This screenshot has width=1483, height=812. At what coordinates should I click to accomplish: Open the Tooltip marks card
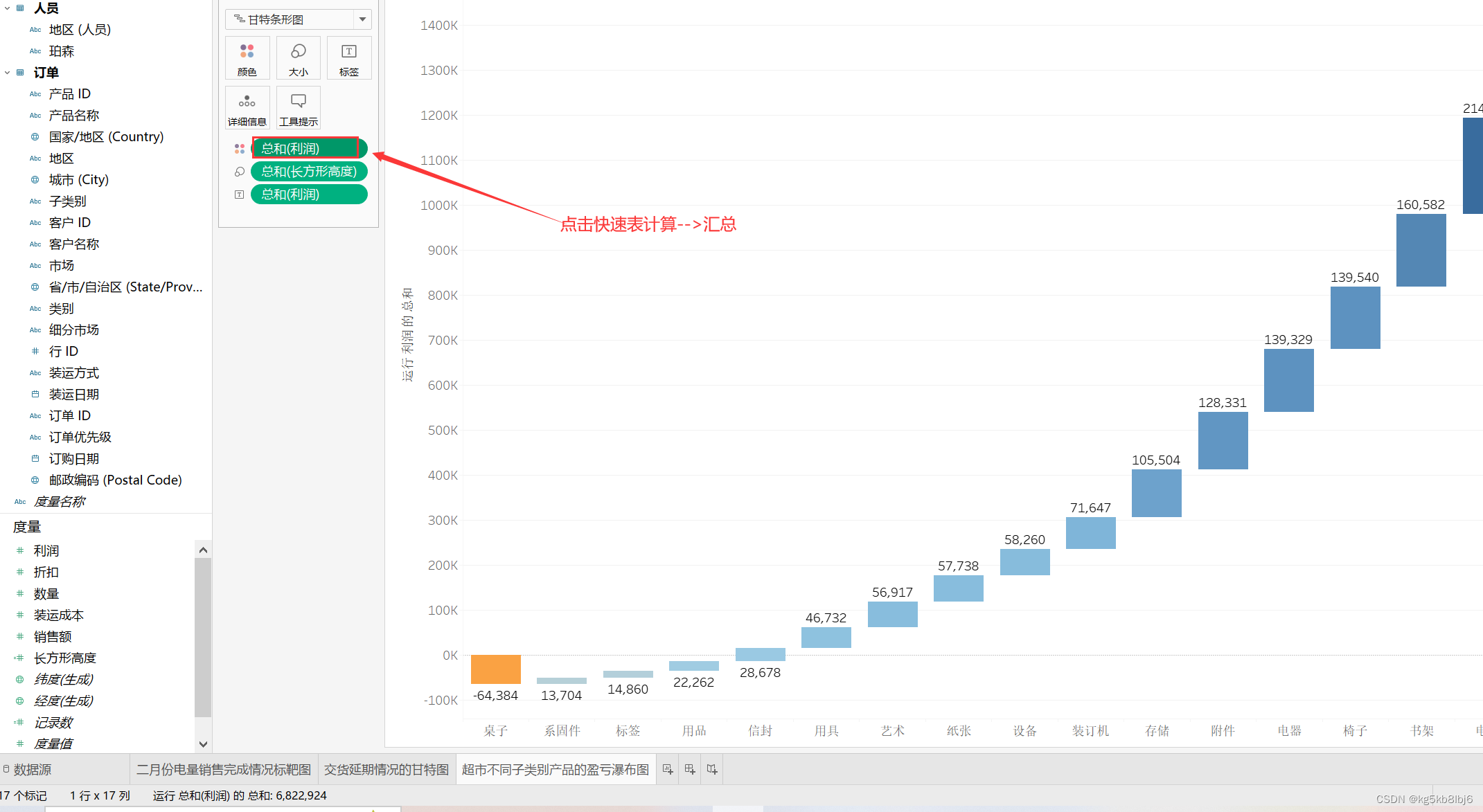pos(299,108)
